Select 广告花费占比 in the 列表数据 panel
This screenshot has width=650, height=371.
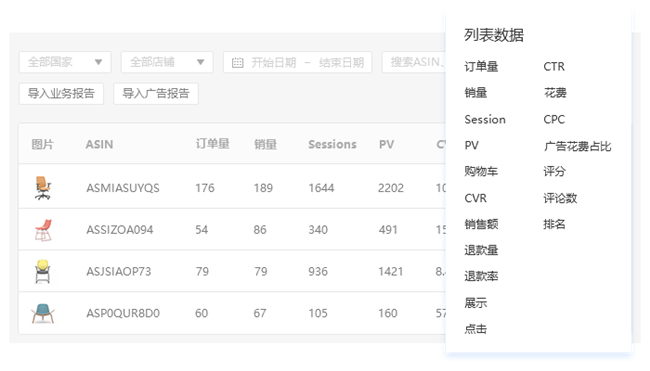[577, 146]
